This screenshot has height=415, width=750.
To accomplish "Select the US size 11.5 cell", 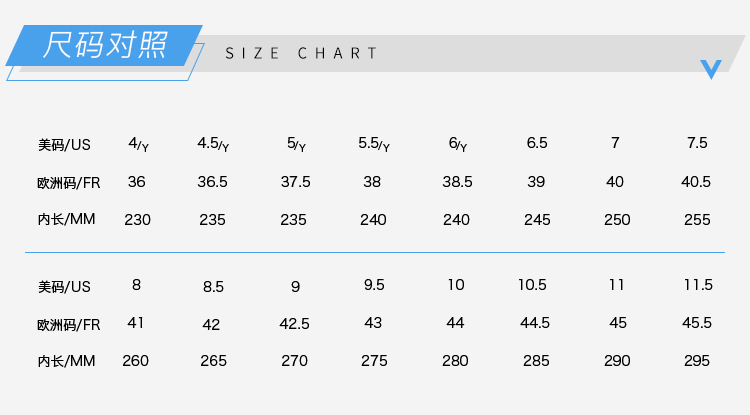I will click(x=698, y=285).
